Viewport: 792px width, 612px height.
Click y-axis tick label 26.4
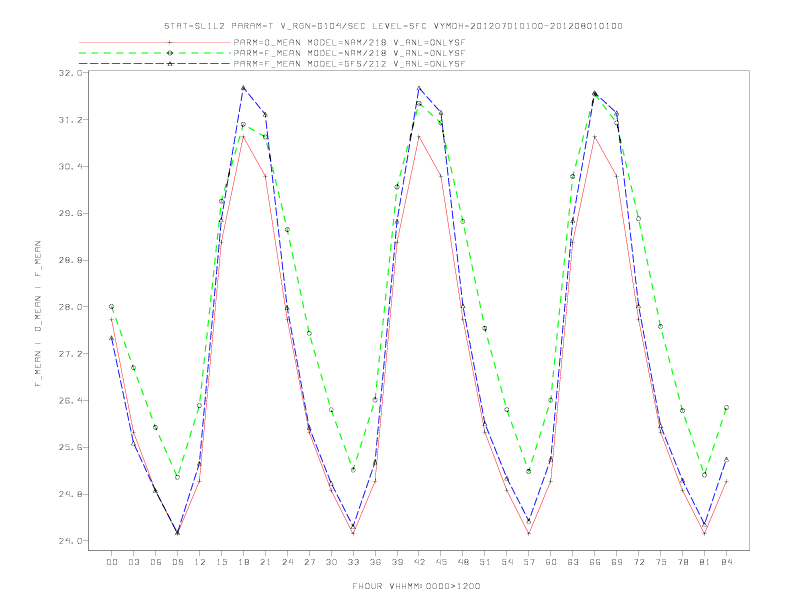point(70,400)
